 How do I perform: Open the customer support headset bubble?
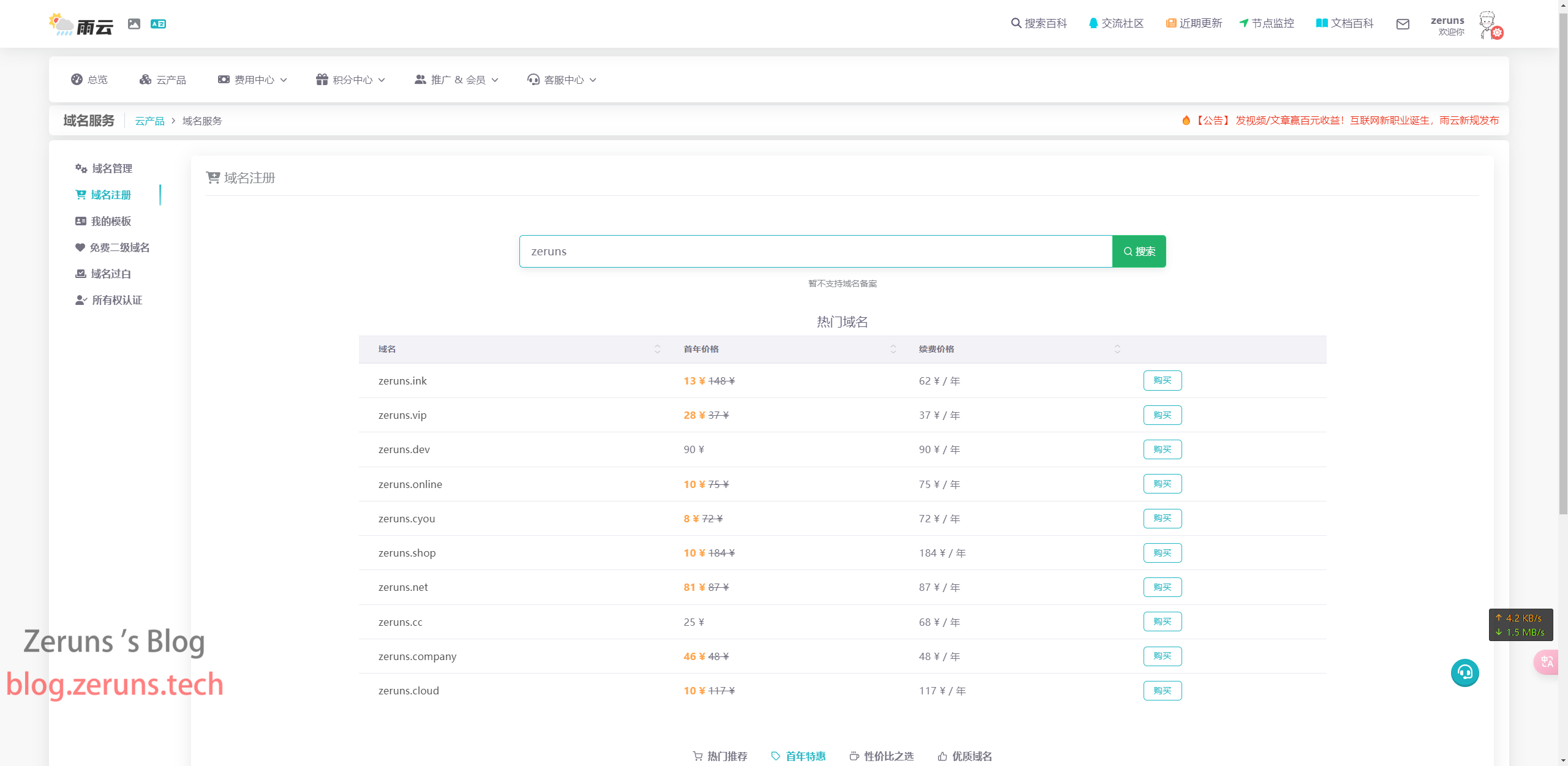click(x=1464, y=673)
